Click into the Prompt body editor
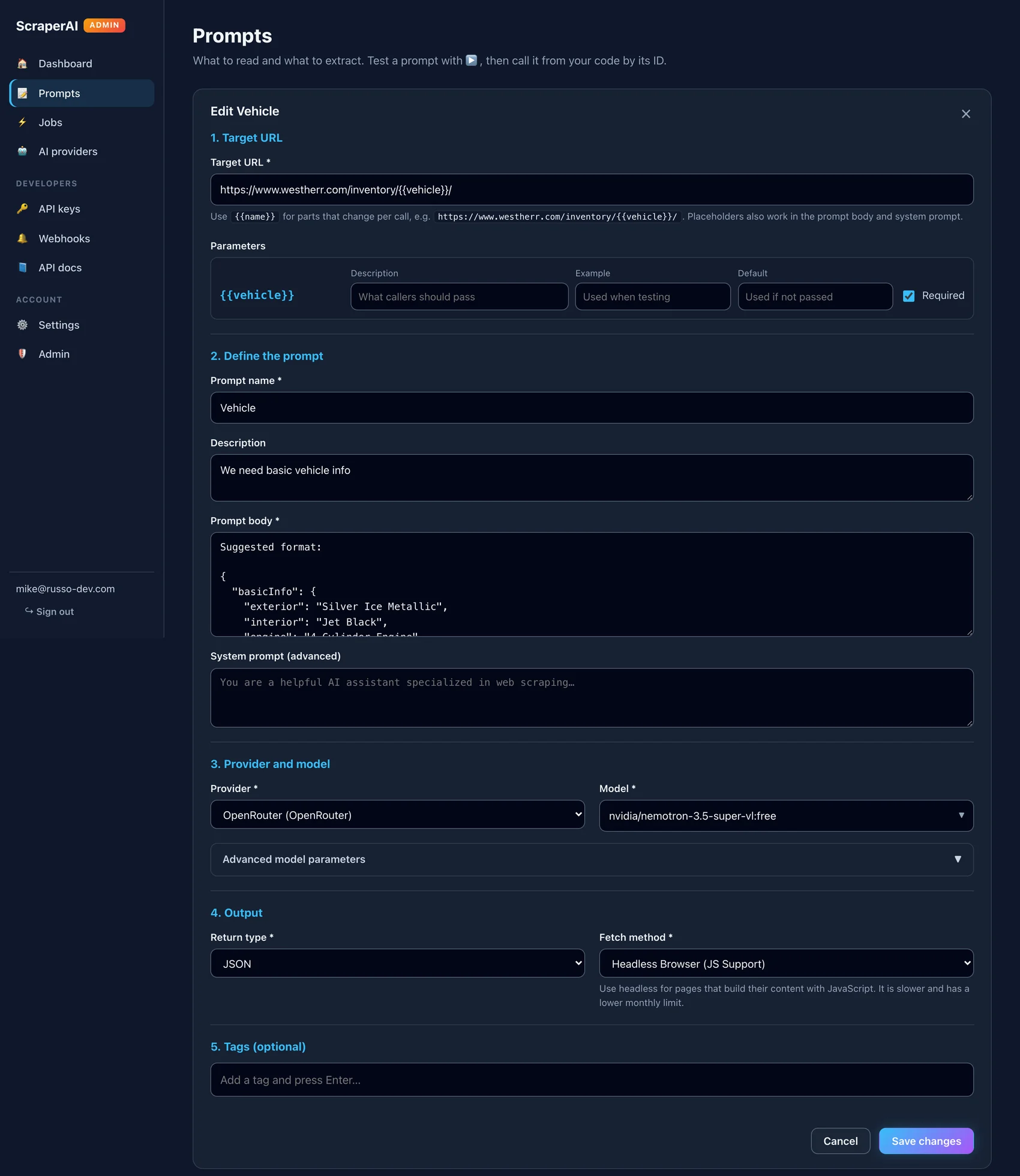1020x1176 pixels. pos(592,584)
